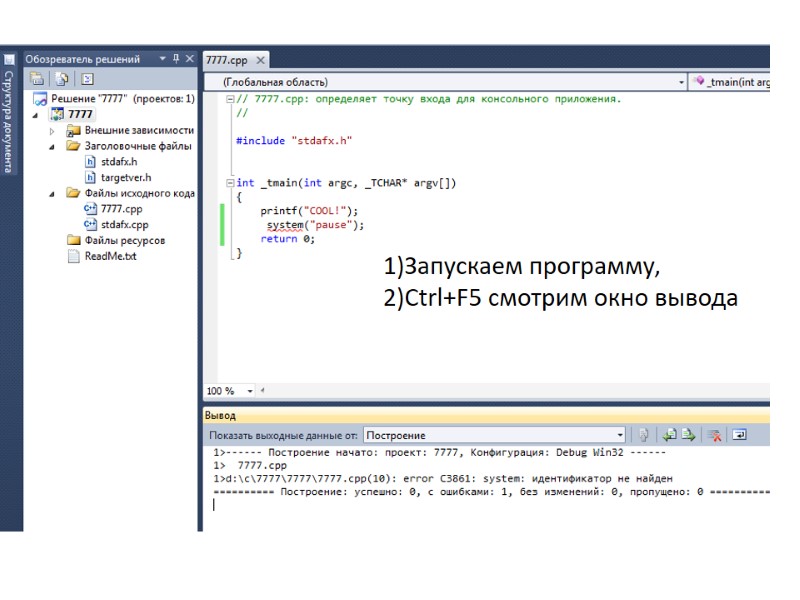Image resolution: width=800 pixels, height=600 pixels.
Task: Click the build summary line успешно: 0
Action: [491, 492]
